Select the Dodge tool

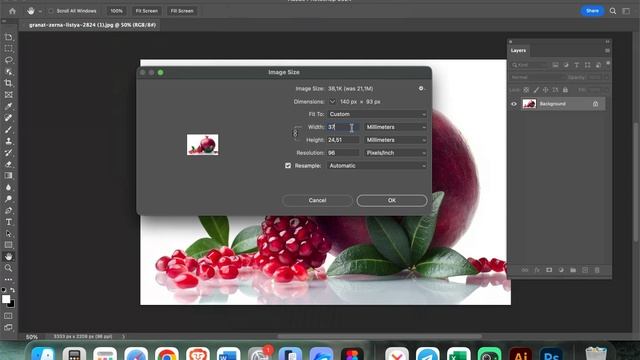[x=9, y=199]
